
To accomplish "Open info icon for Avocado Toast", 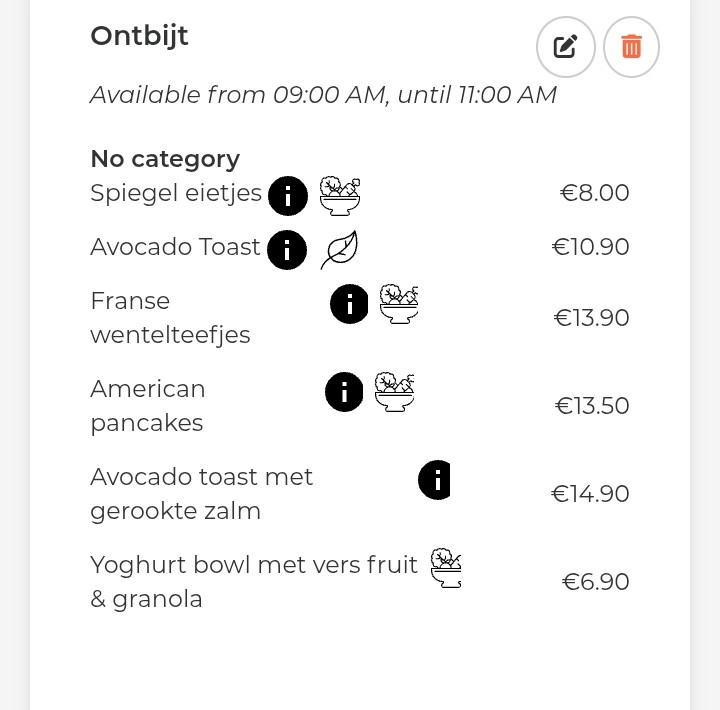I will 287,250.
